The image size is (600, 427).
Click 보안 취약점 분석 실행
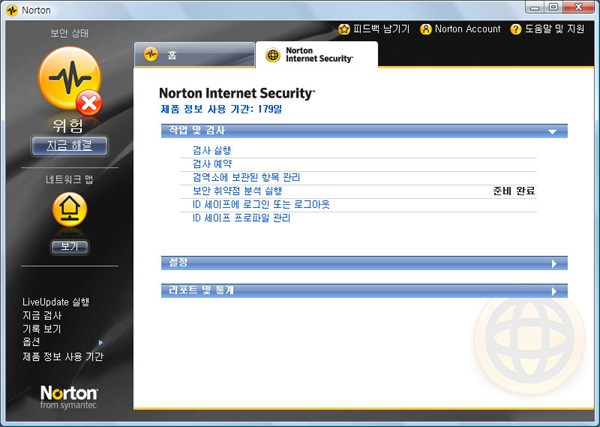(x=237, y=191)
